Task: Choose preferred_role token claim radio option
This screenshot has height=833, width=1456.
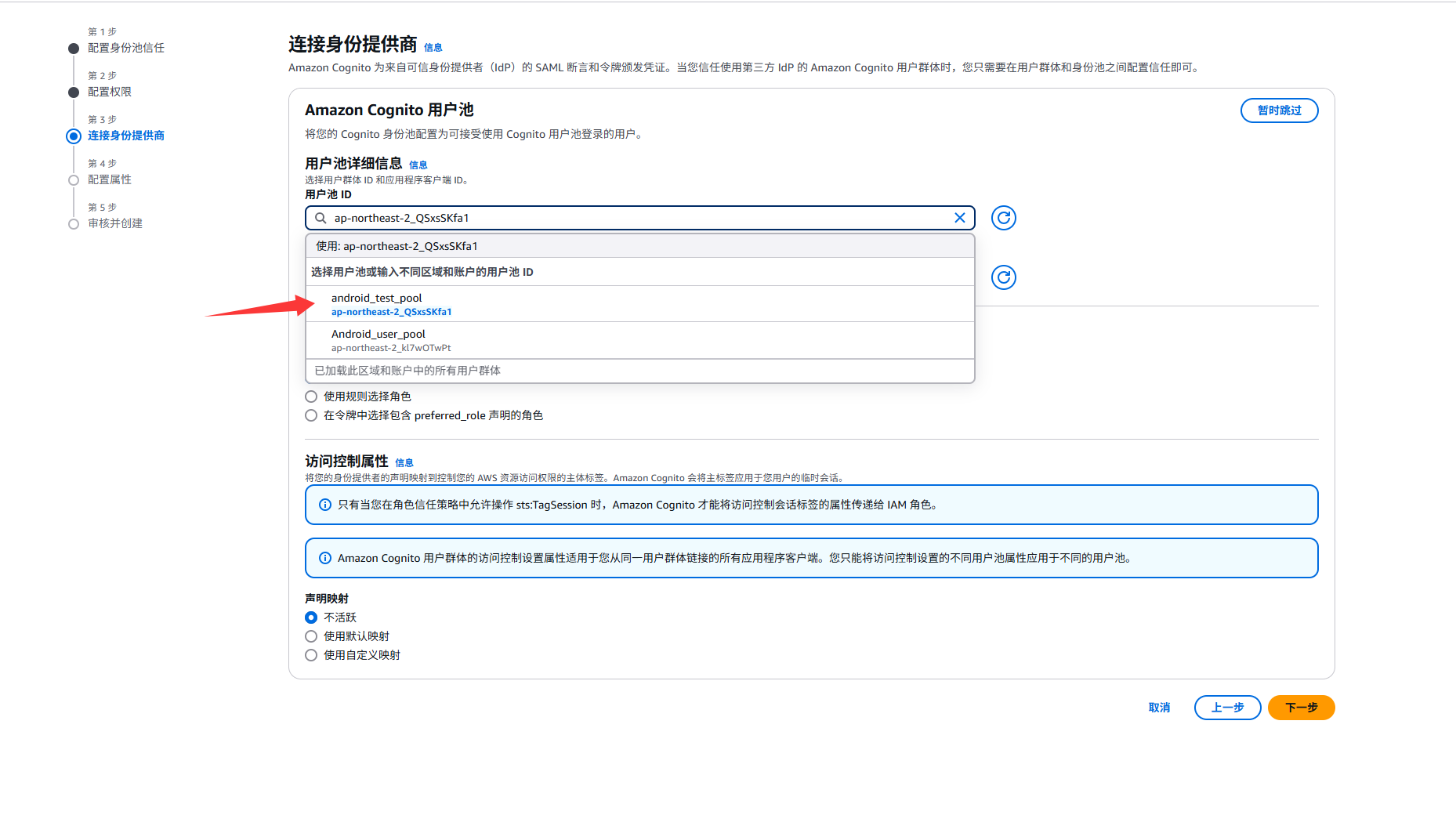Action: point(311,415)
